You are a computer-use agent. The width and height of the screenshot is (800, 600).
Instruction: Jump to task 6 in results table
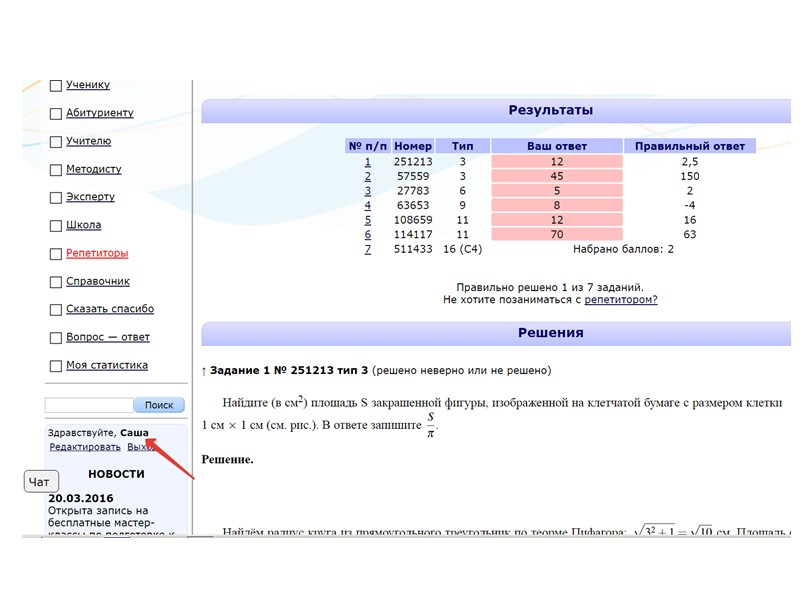[367, 235]
